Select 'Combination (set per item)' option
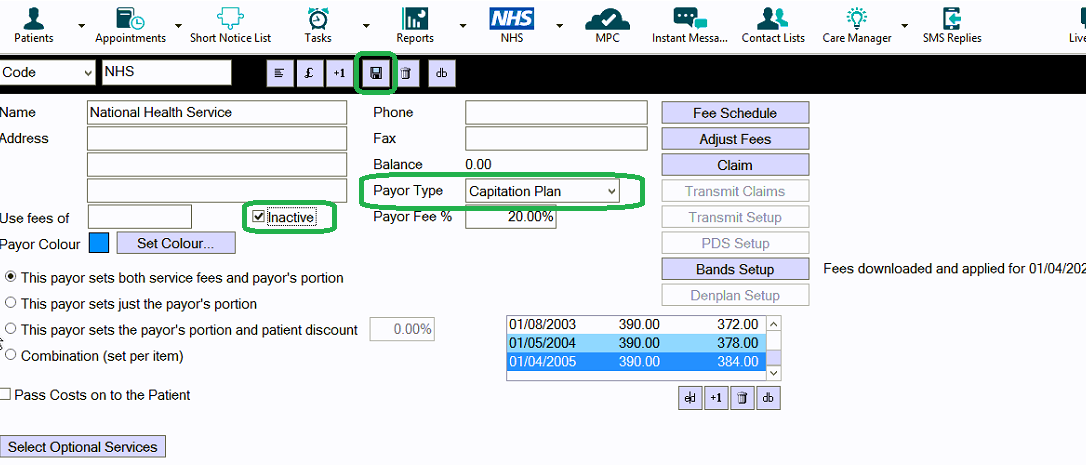Viewport: 1086px width, 465px height. pyautogui.click(x=10, y=355)
